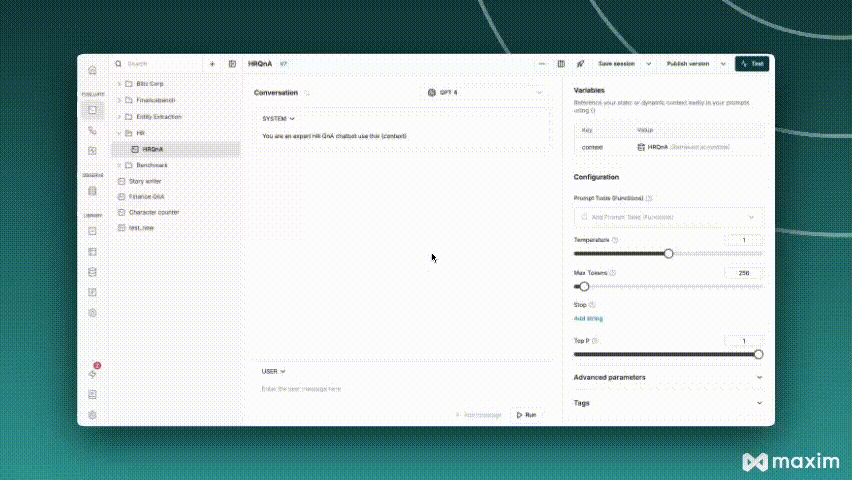Open the database cylinder icon in Library
The height and width of the screenshot is (480, 852).
92,272
